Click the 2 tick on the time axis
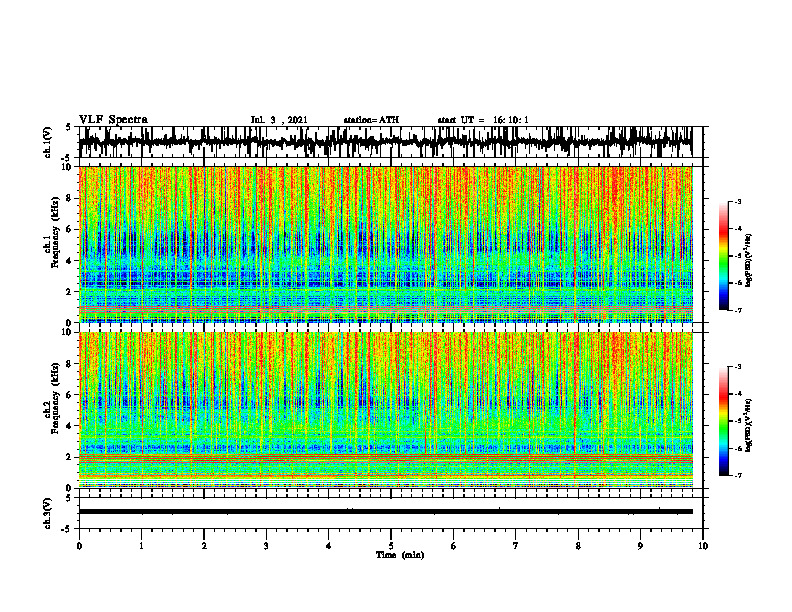Screen dimensions: 792x612 point(204,546)
